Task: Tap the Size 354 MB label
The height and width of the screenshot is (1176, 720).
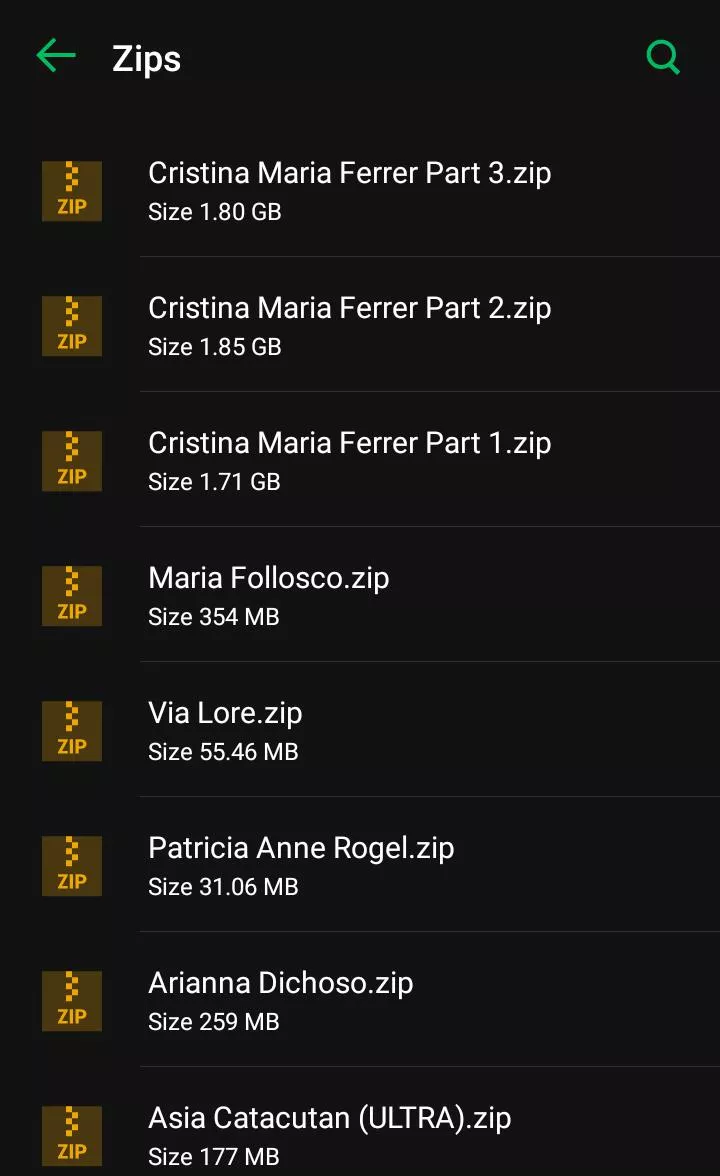Action: 213,617
